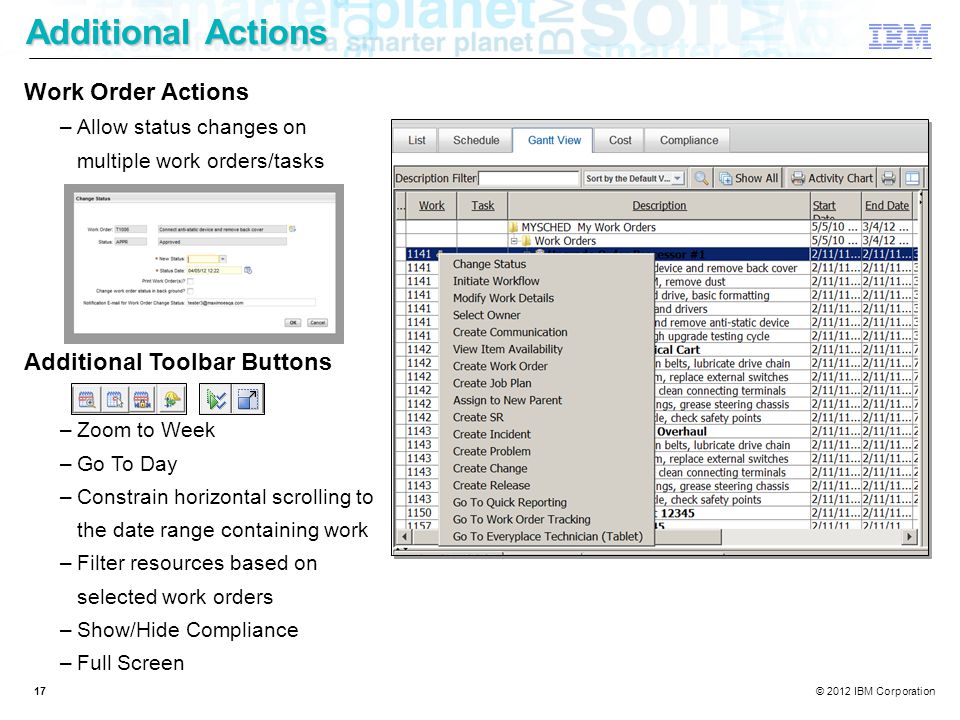960x720 pixels.
Task: Click the Go To Day calendar icon
Action: tap(114, 400)
